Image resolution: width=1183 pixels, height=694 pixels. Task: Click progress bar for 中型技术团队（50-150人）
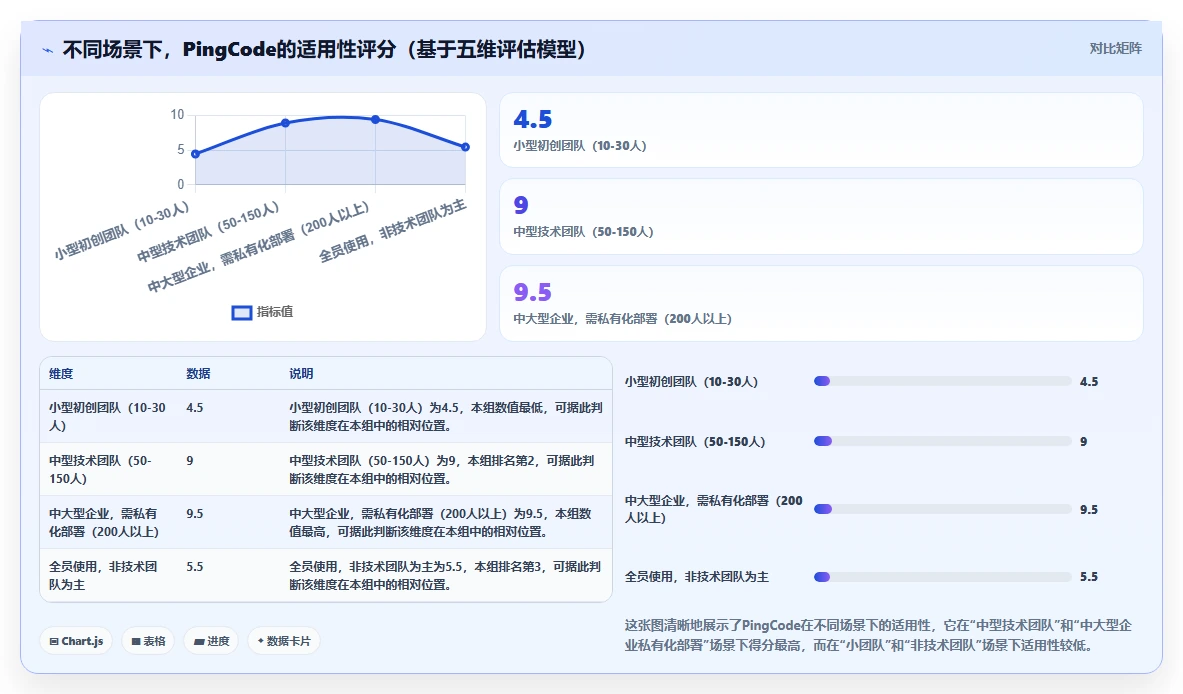click(x=942, y=441)
